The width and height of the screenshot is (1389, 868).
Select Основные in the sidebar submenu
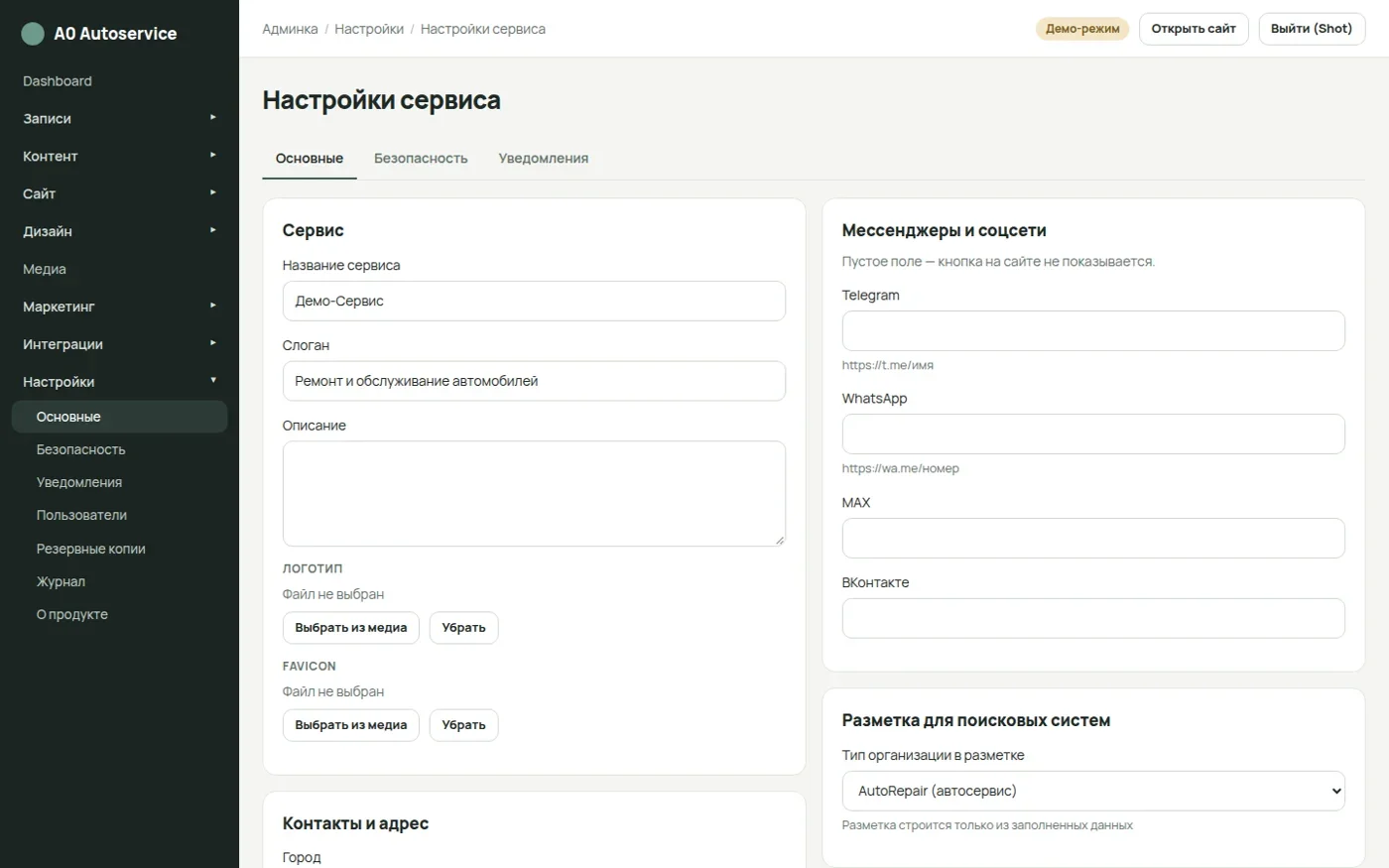[119, 417]
